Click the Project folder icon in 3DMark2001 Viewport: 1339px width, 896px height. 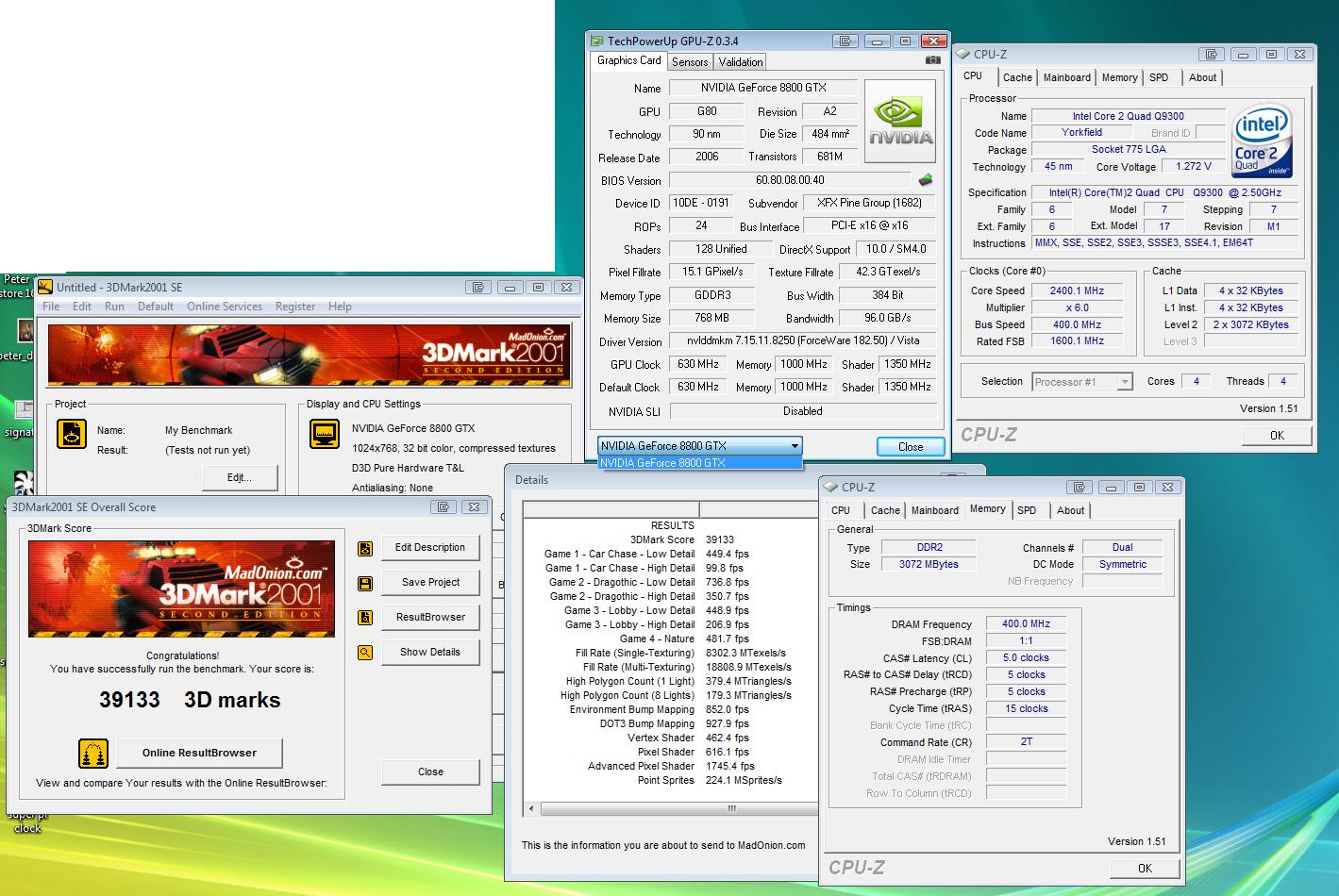(x=72, y=433)
